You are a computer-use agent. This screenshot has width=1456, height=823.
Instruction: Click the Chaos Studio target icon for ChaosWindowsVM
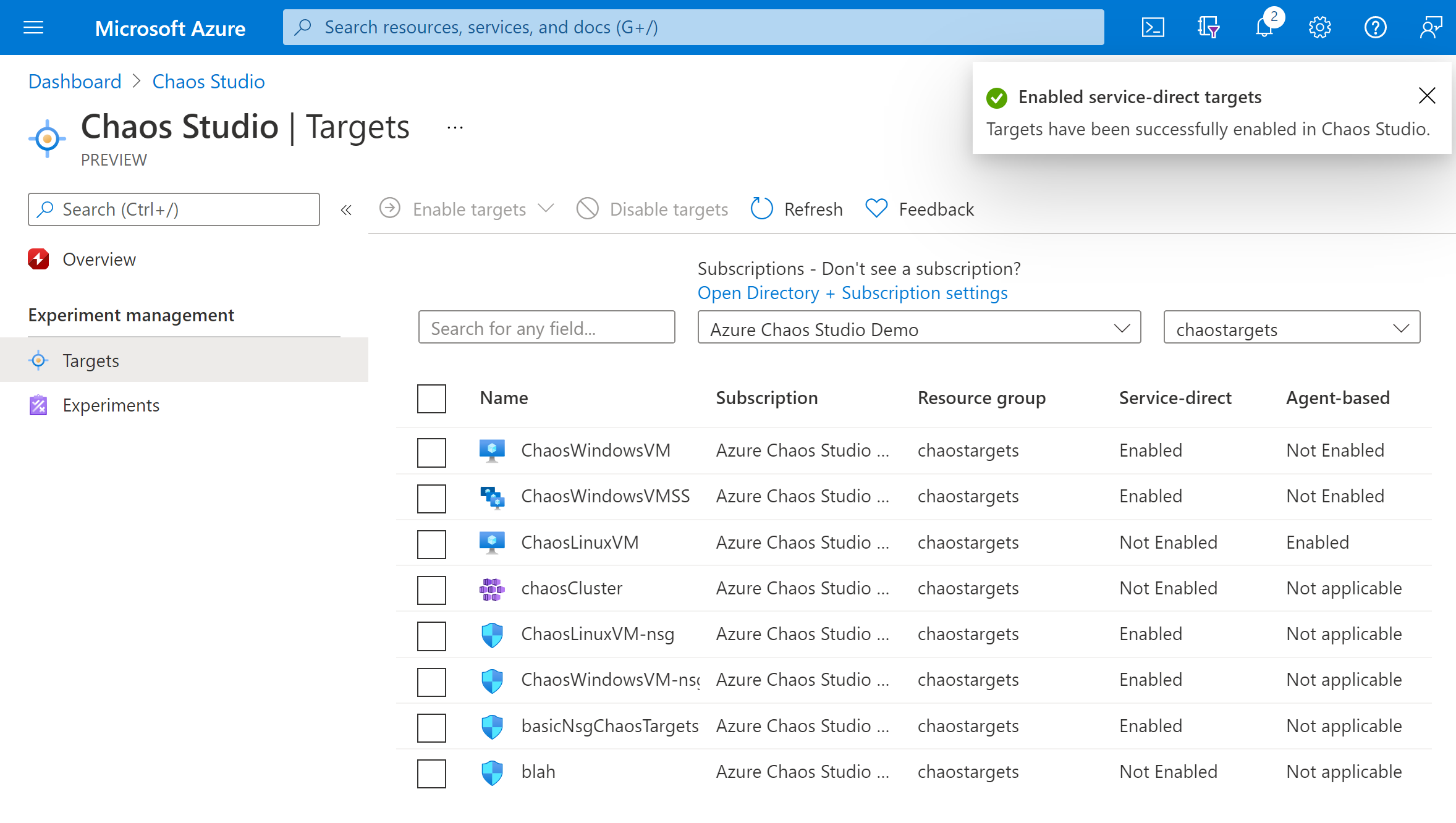coord(492,451)
